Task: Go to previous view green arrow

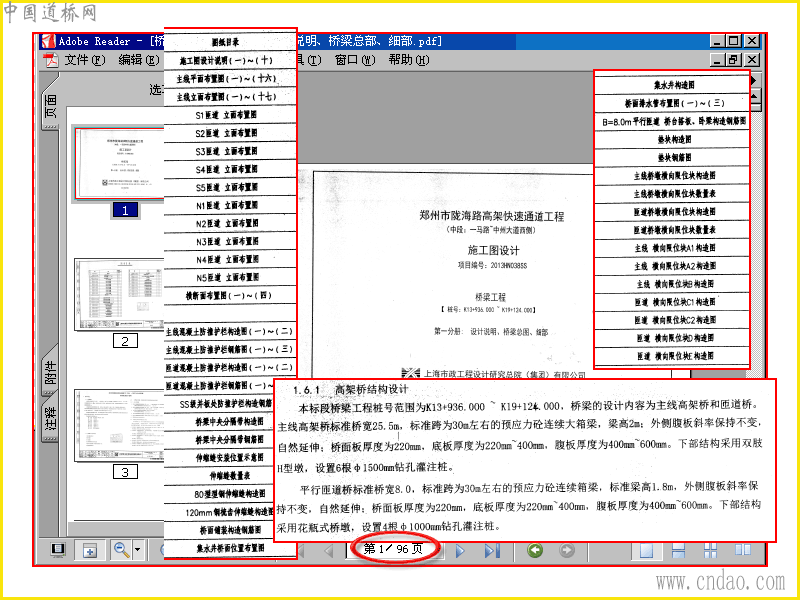Action: click(535, 550)
